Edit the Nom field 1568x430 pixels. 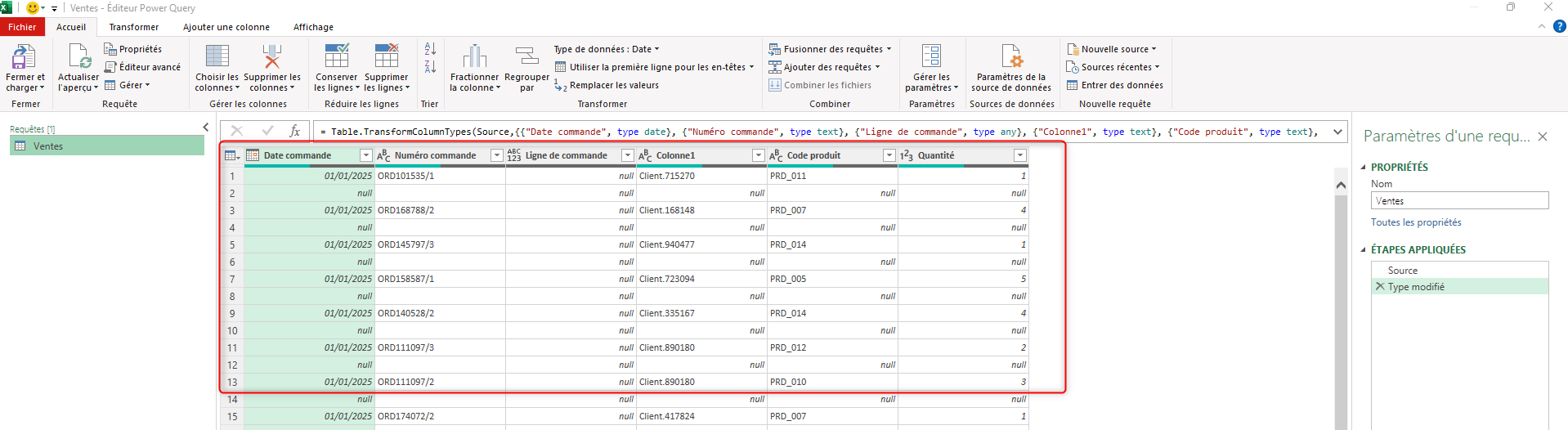click(x=1459, y=200)
